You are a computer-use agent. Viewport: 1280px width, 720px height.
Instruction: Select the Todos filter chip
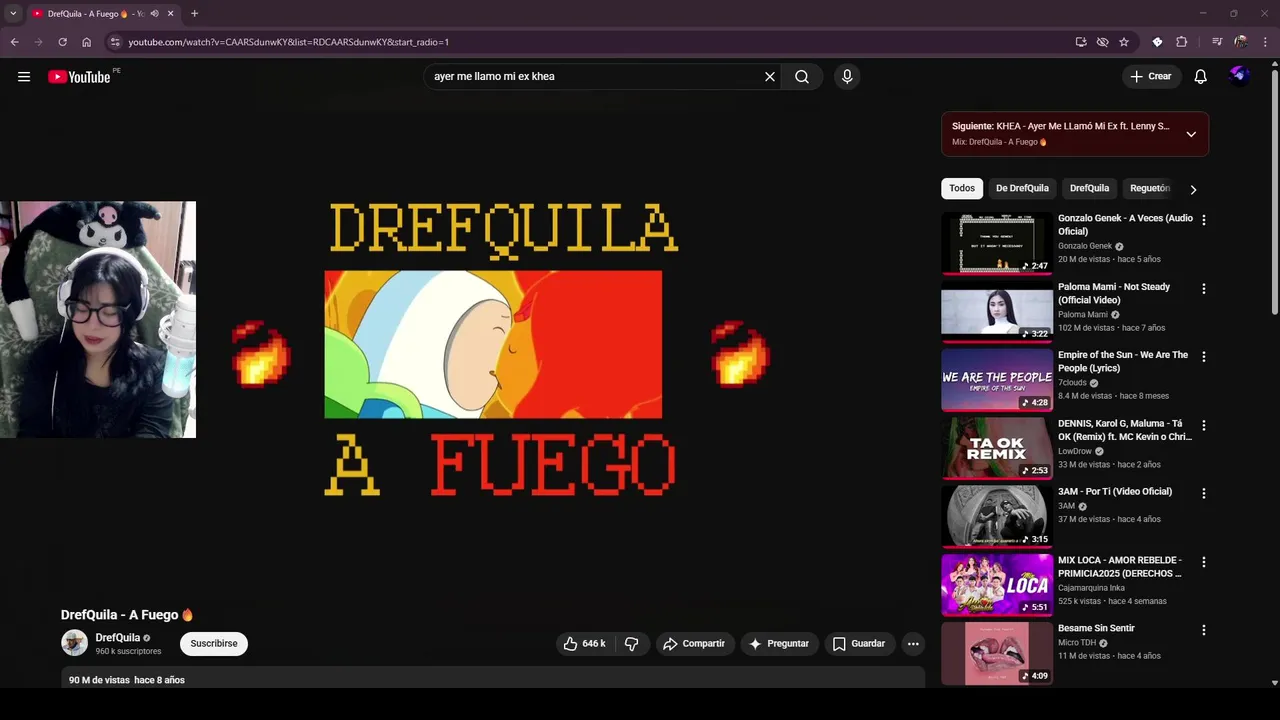pos(962,188)
